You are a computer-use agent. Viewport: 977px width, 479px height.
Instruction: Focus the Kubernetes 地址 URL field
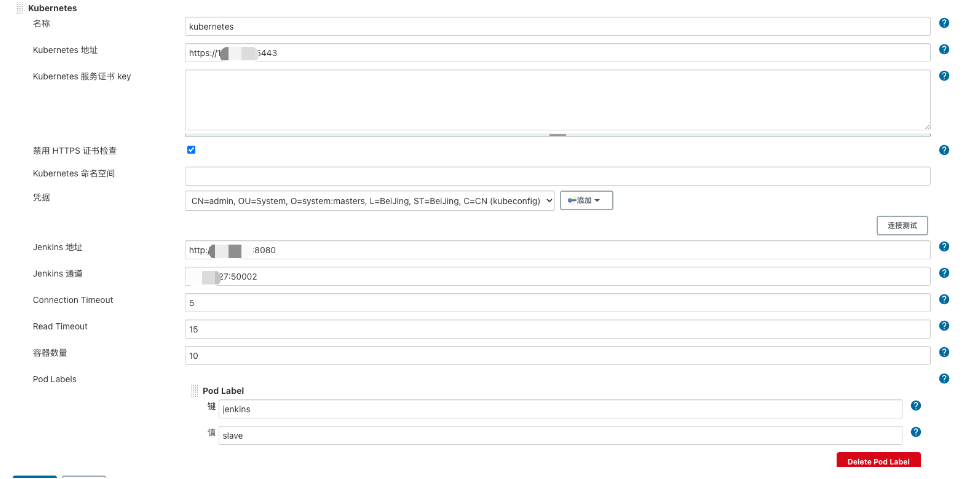(x=558, y=53)
